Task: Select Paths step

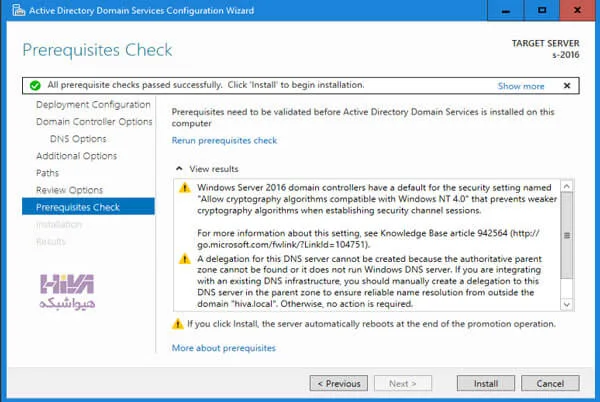Action: [x=47, y=173]
